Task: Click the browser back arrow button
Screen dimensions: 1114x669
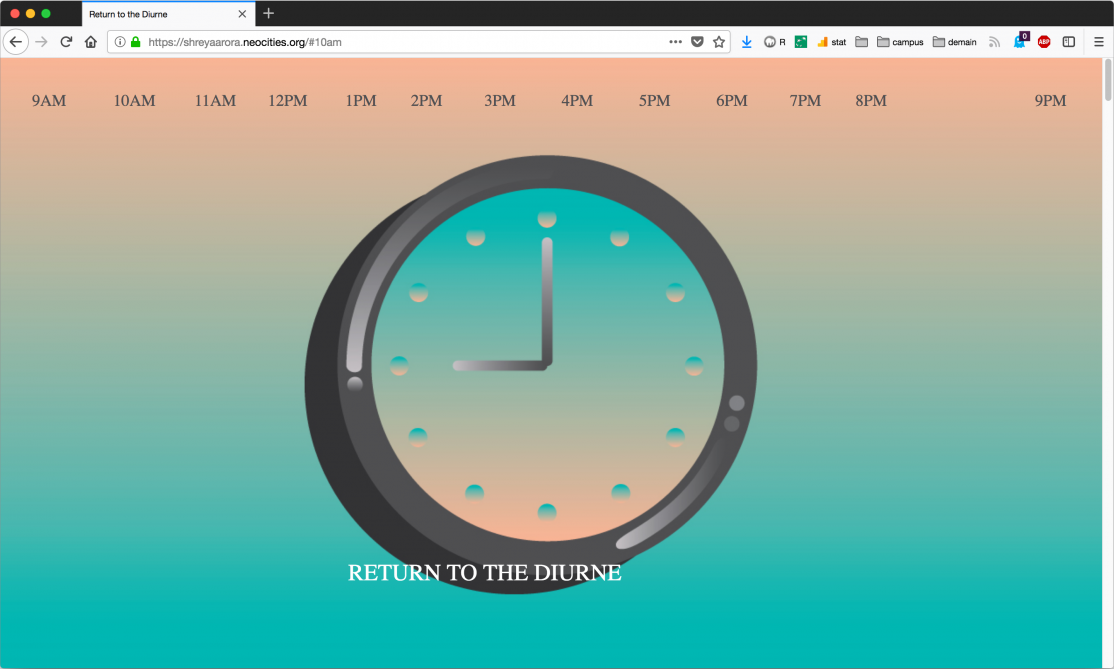Action: (15, 42)
